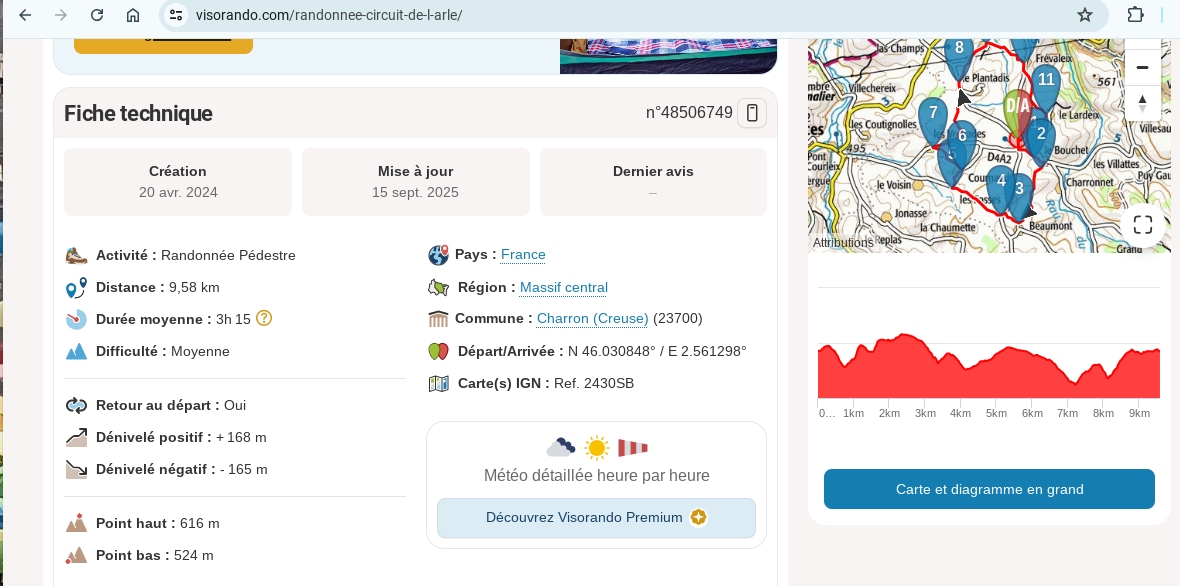The width and height of the screenshot is (1180, 586).
Task: Click map waypoint marker 7
Action: point(933,118)
